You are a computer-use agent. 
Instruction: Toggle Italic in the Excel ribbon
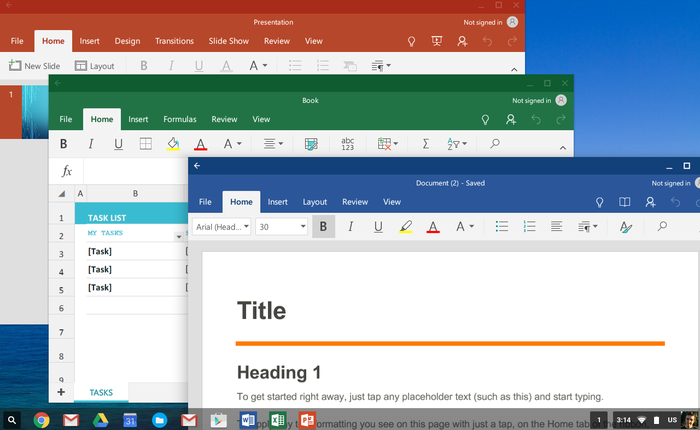tap(91, 144)
